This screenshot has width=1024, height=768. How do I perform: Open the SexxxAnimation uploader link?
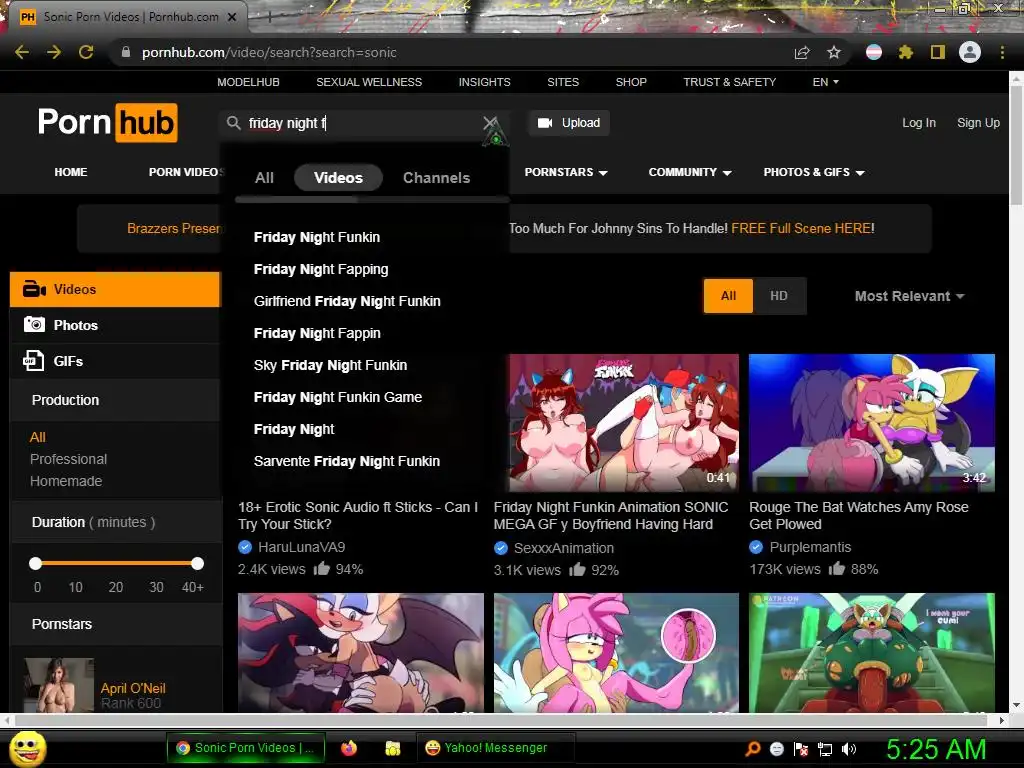[x=563, y=548]
